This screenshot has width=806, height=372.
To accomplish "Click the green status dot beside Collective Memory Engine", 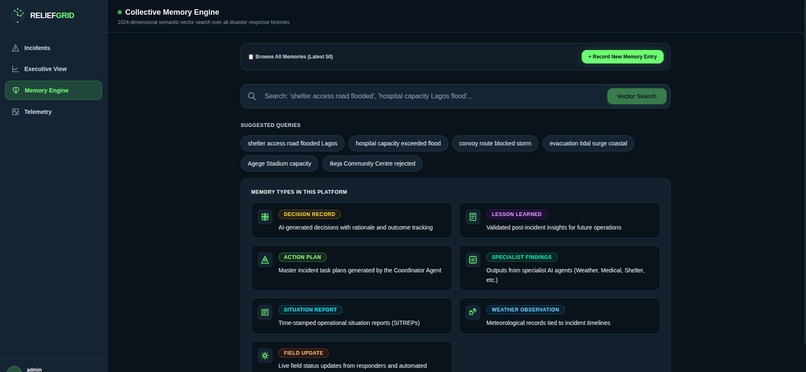I will tap(120, 12).
